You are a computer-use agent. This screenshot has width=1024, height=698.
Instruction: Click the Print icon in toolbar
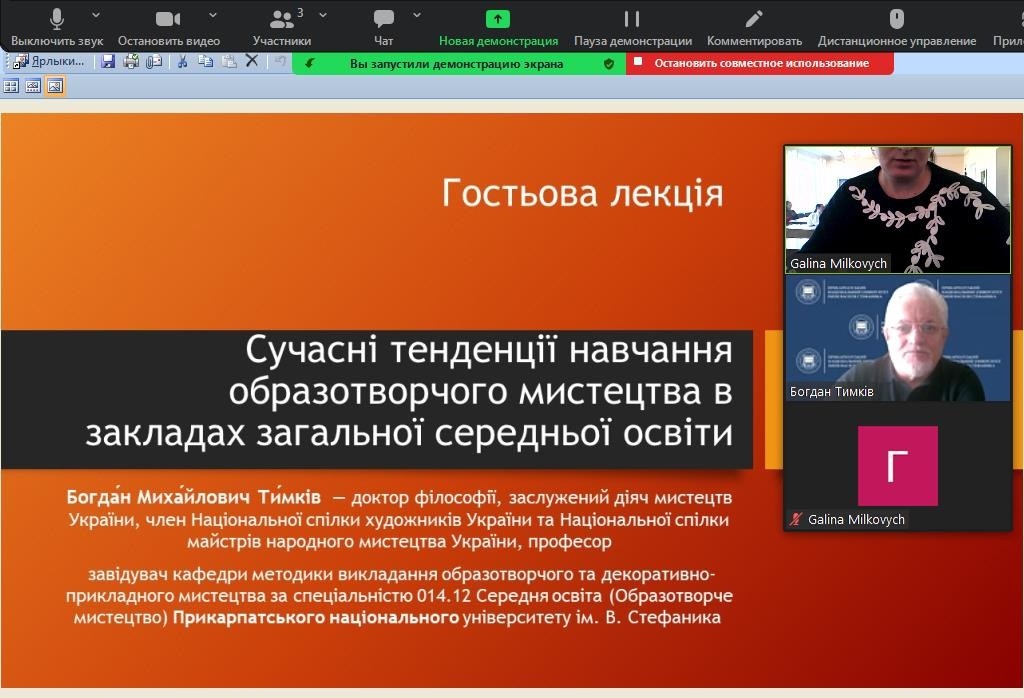pos(131,62)
